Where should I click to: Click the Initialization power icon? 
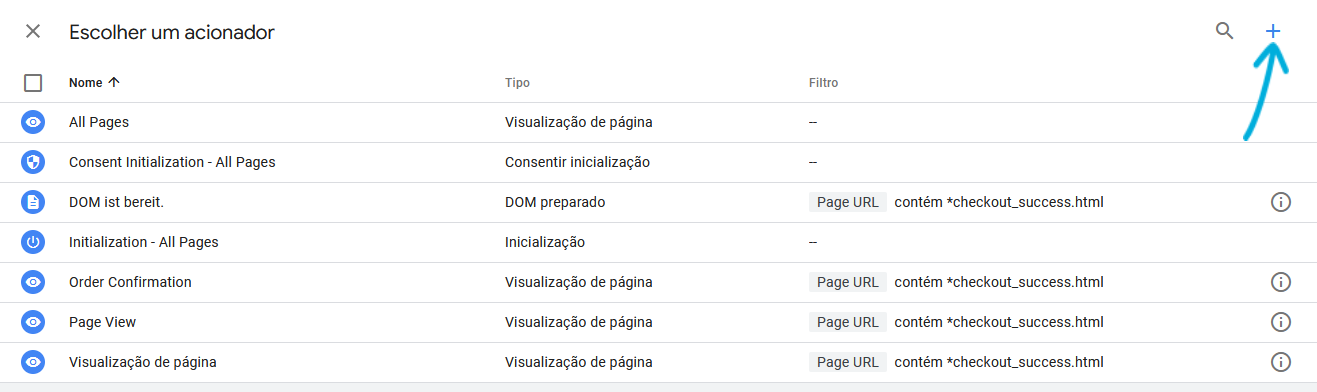[x=33, y=242]
